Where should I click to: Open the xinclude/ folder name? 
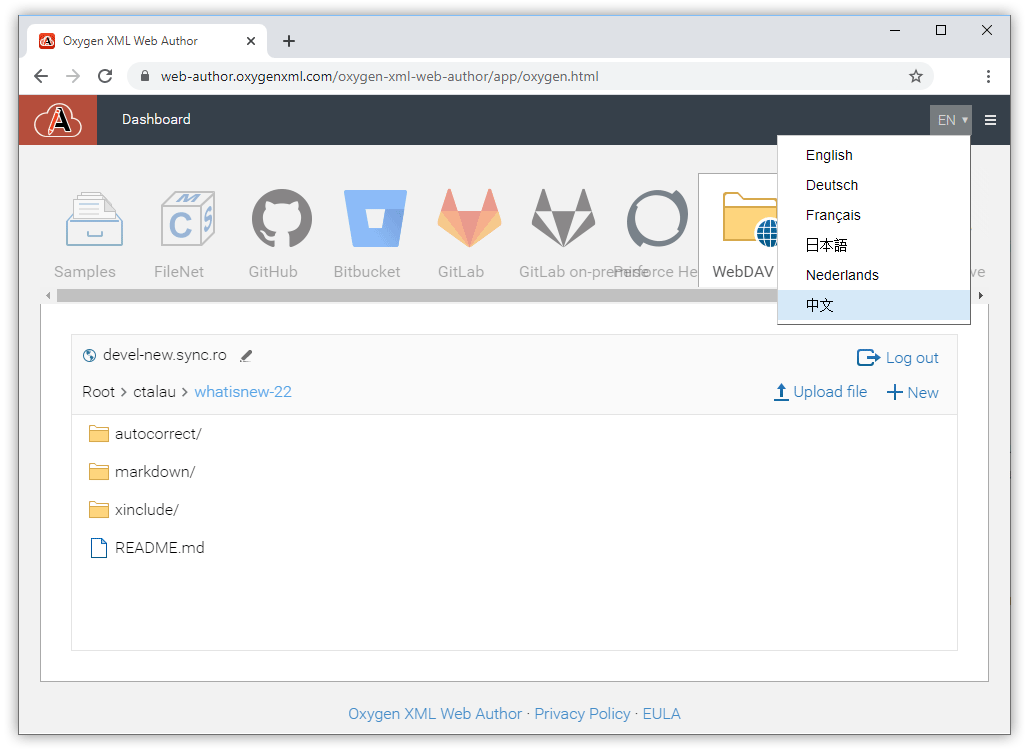point(146,510)
